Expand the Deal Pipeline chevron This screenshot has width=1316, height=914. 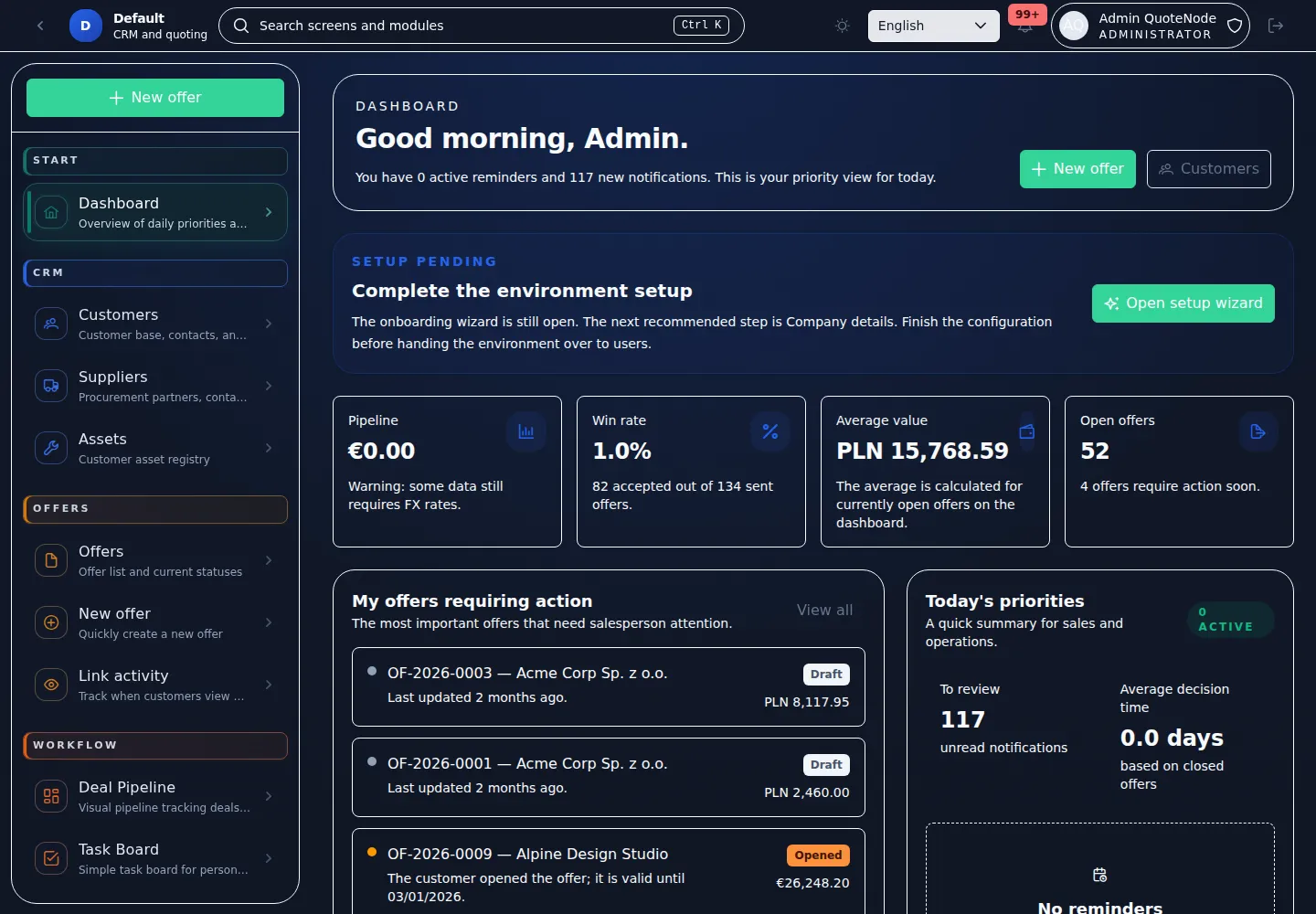269,796
